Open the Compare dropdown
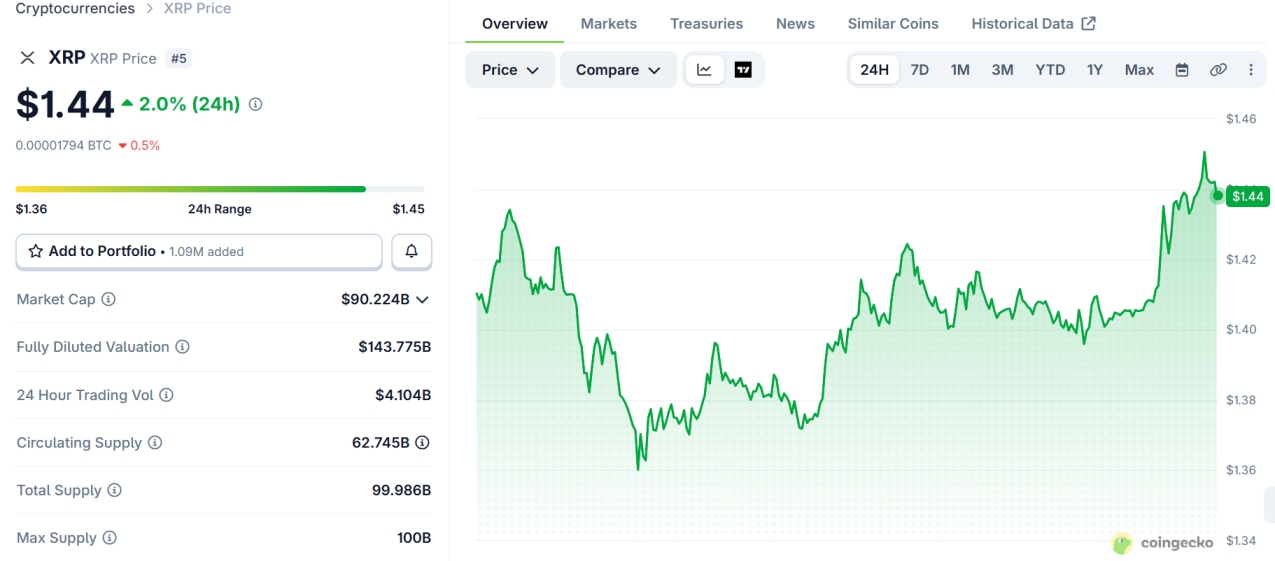 click(x=618, y=70)
